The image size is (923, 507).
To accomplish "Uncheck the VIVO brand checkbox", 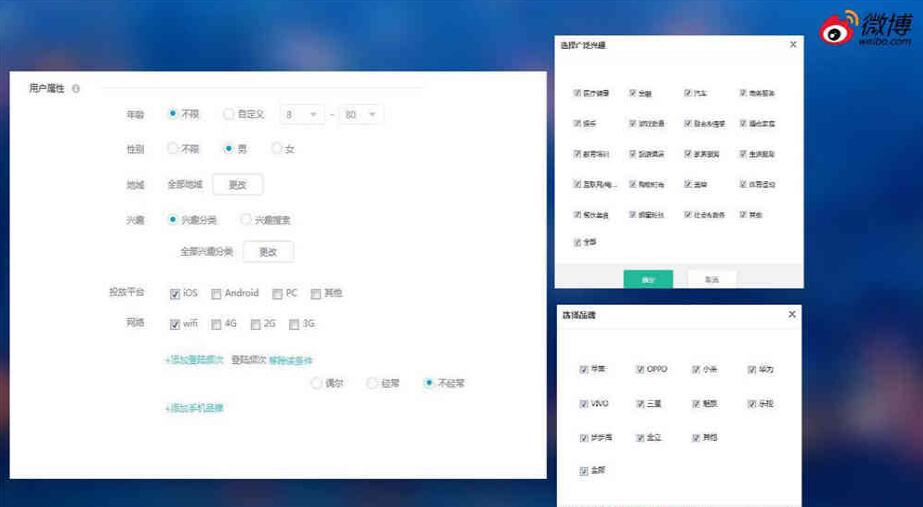I will pyautogui.click(x=584, y=404).
